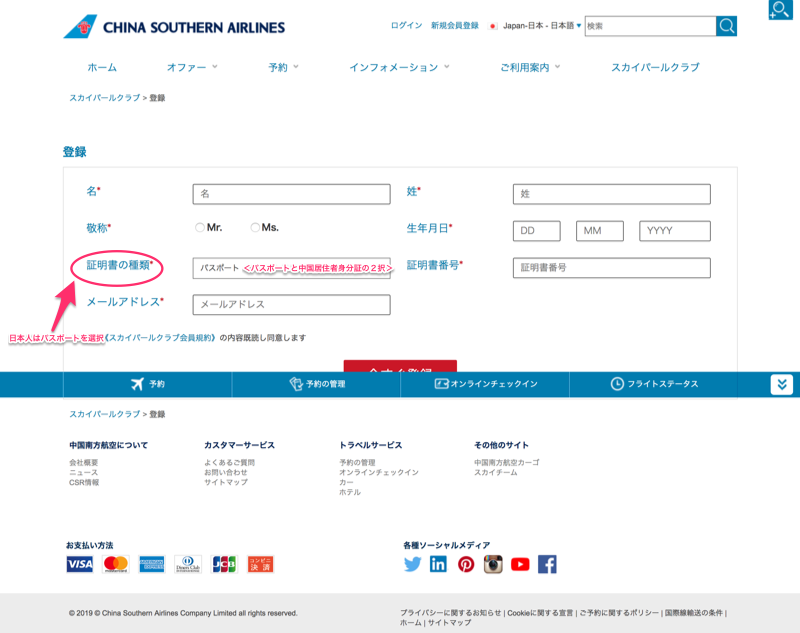Open the 証明書の種類 パスポート dropdown

point(291,268)
